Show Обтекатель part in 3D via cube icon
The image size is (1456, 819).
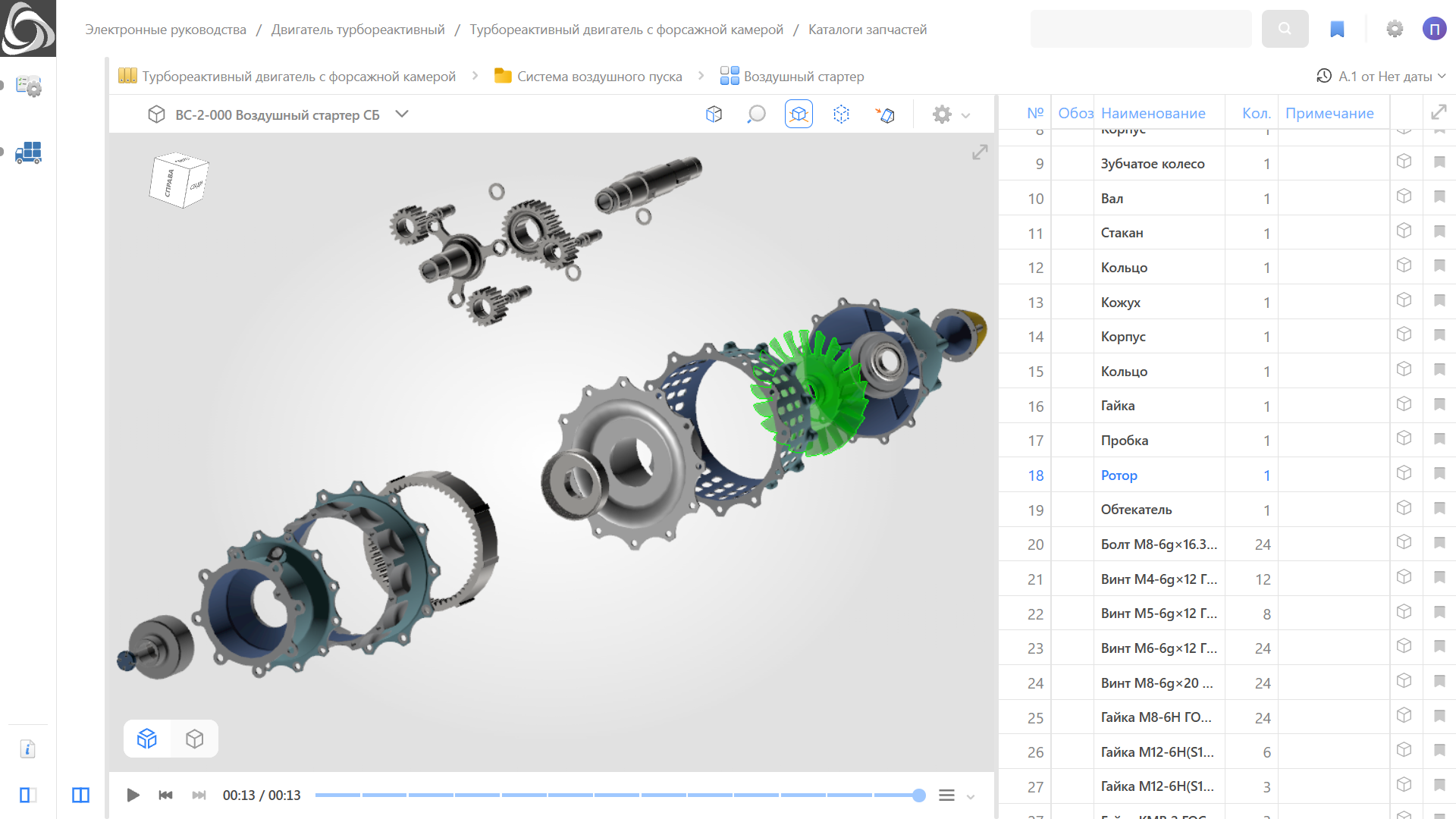(x=1404, y=507)
